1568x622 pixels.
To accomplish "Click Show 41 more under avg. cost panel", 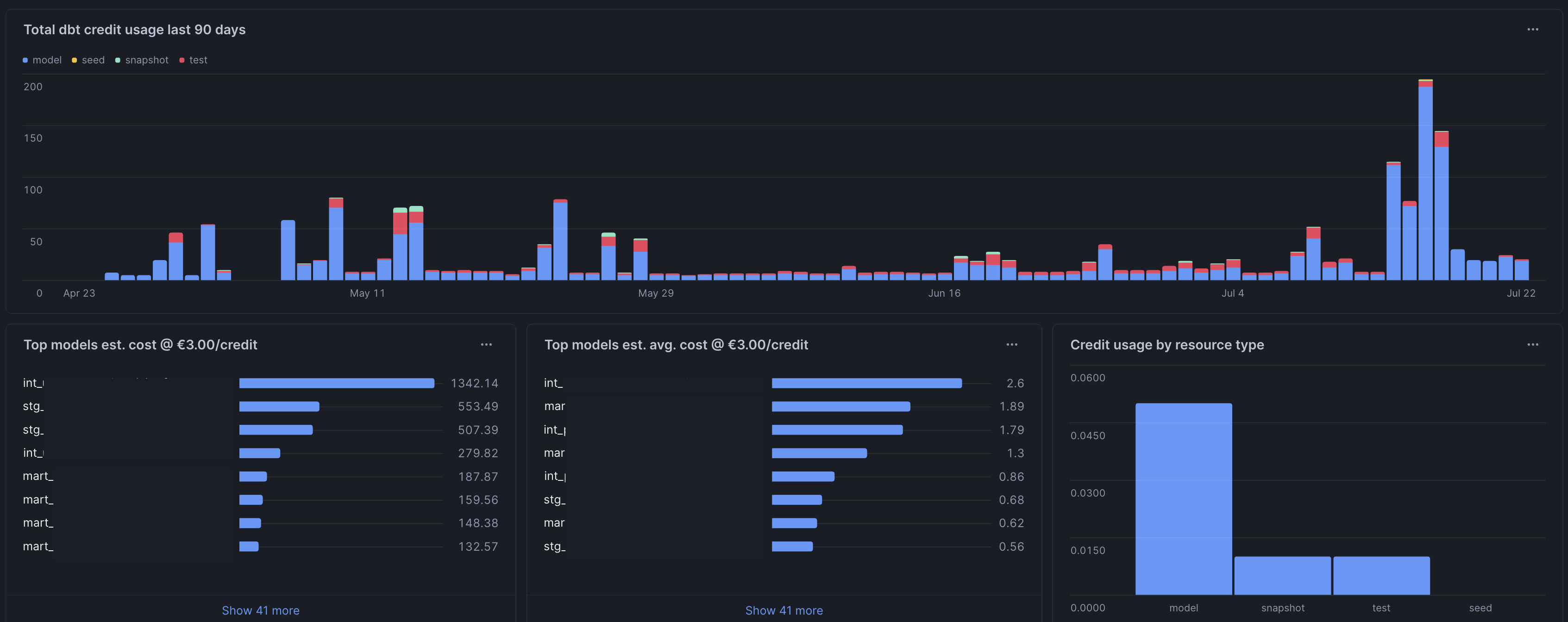I will pyautogui.click(x=784, y=610).
